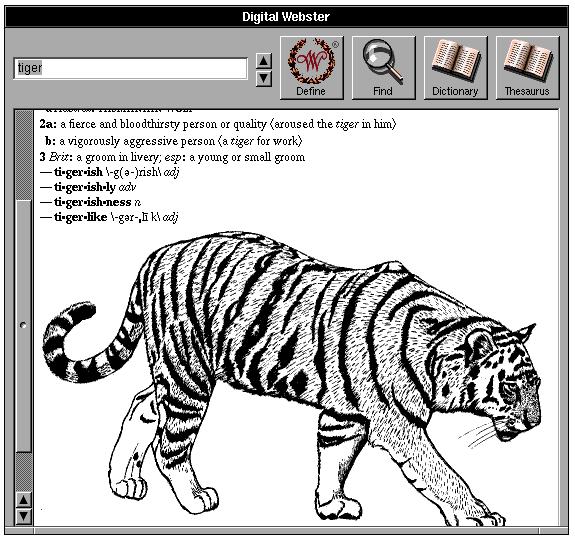The height and width of the screenshot is (542, 575).
Task: Click the 'ti·ger·like' adjective entry
Action: 109,217
